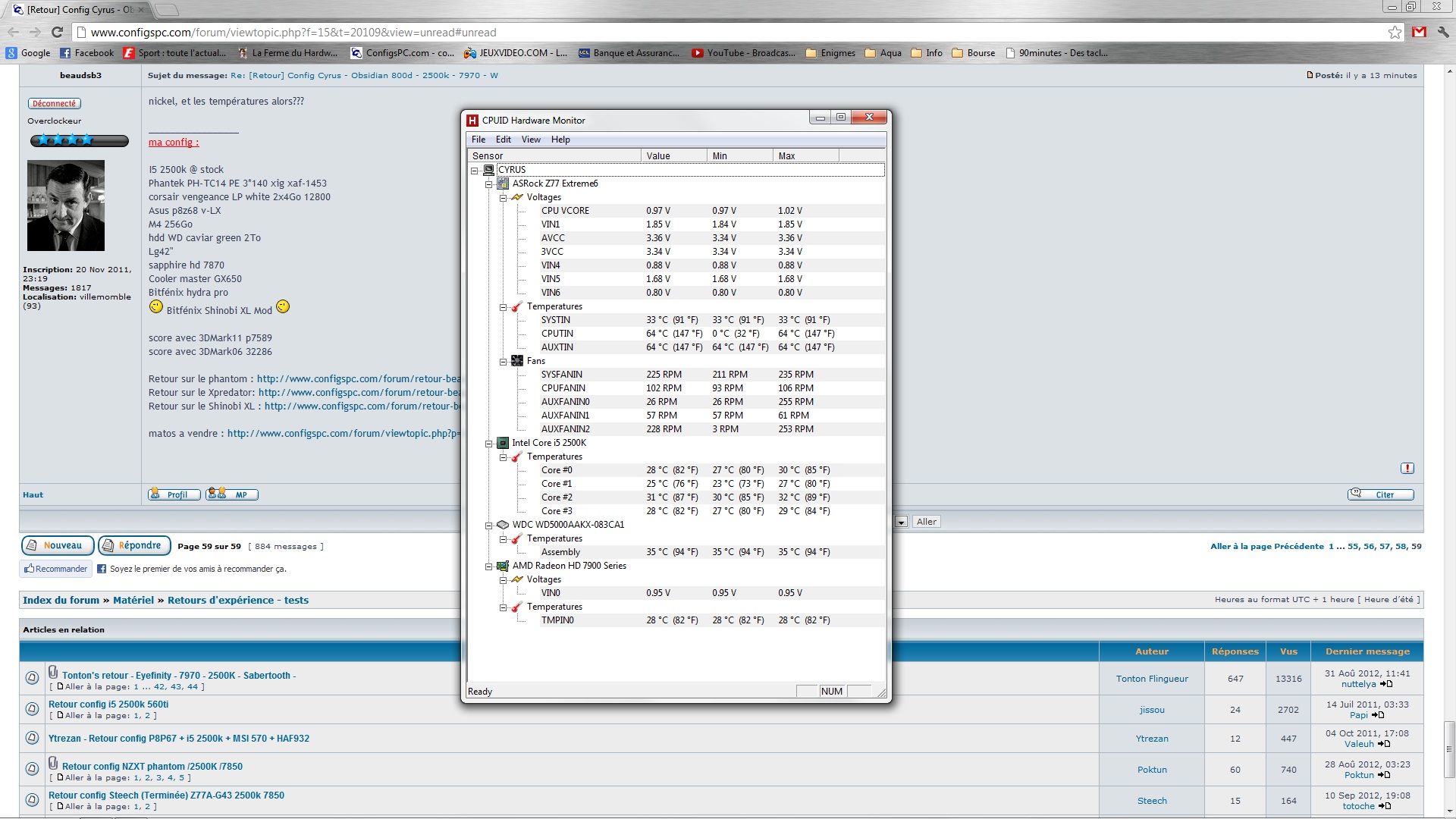Click the Profil button under the post
The height and width of the screenshot is (819, 1456).
pos(174,494)
